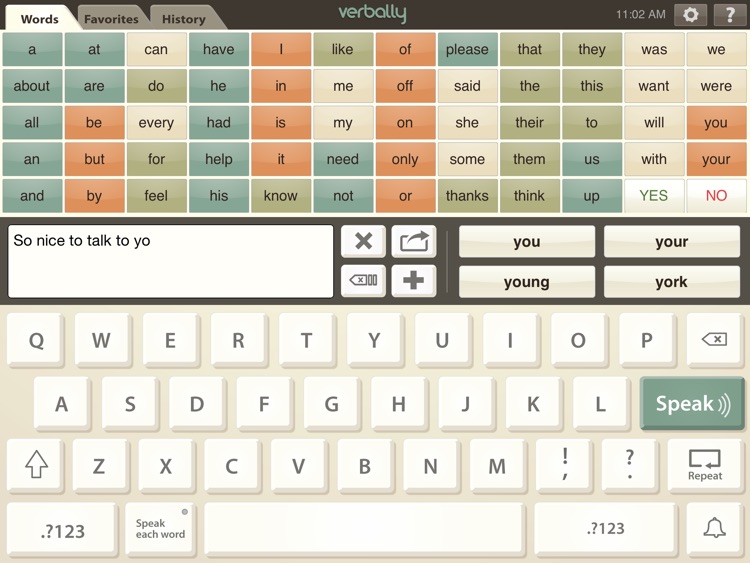Image resolution: width=750 pixels, height=563 pixels.
Task: Tap the Q key
Action: pos(36,340)
